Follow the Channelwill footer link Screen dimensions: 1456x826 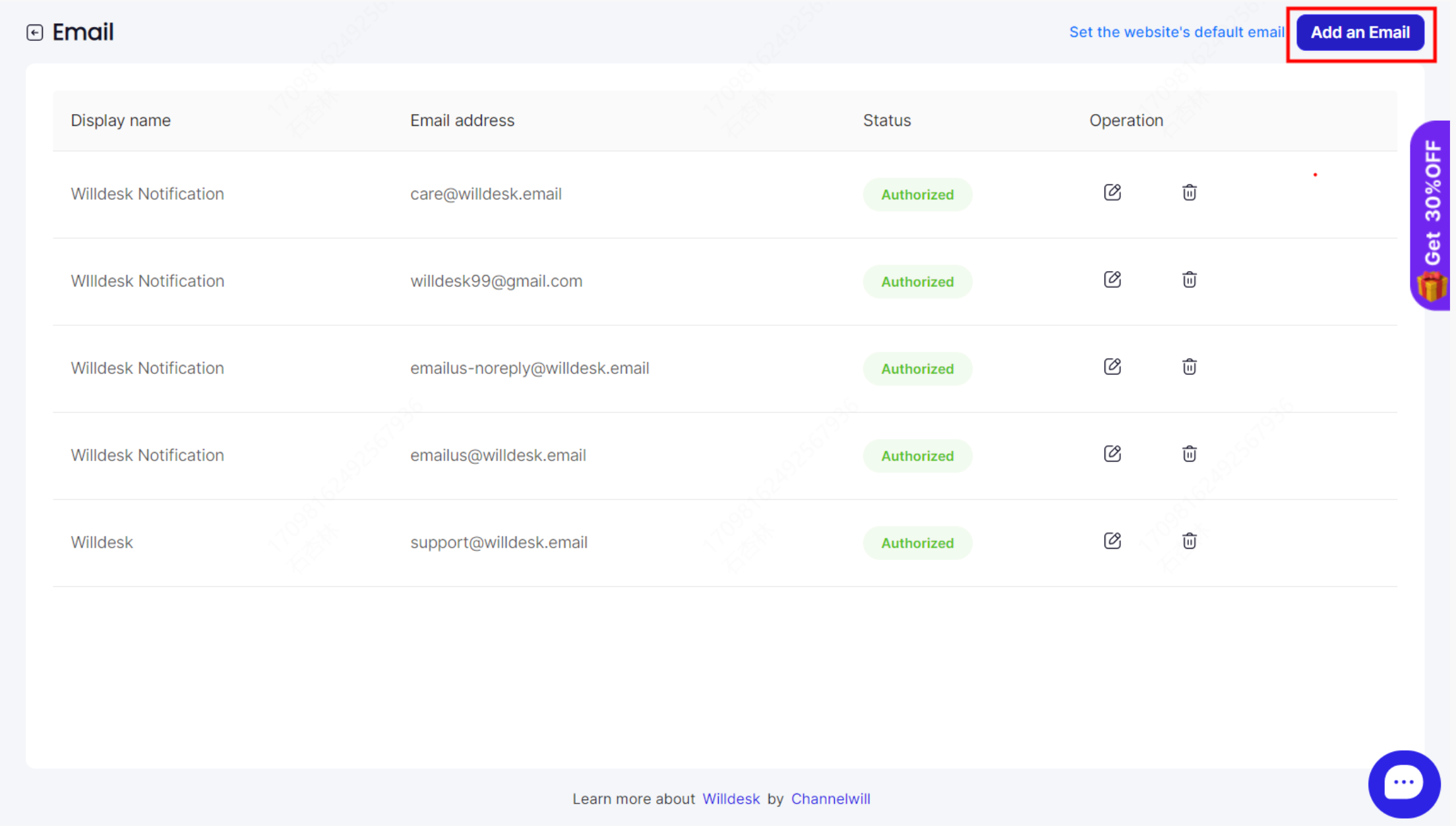pyautogui.click(x=830, y=798)
